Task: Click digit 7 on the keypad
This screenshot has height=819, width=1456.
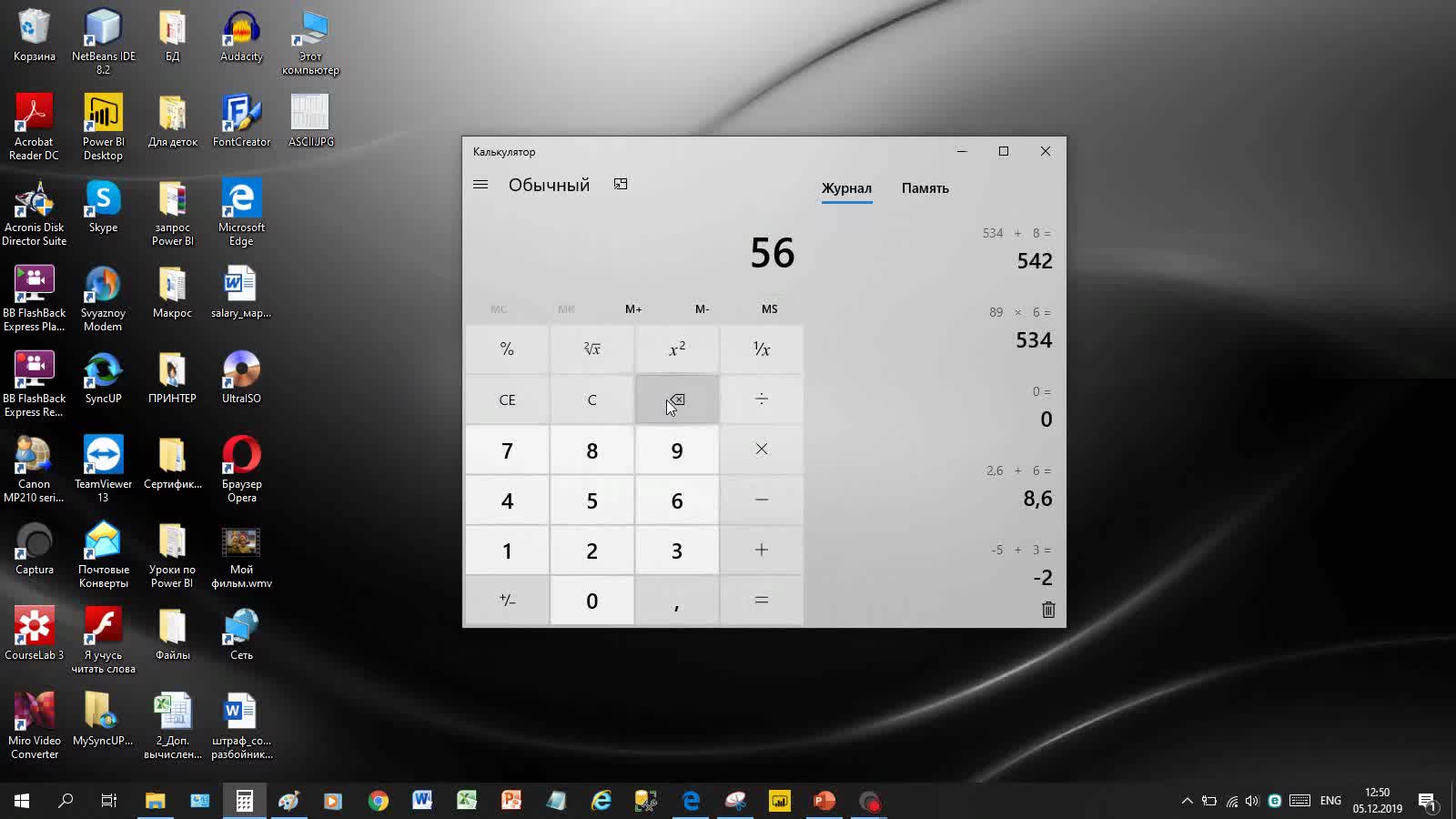Action: [508, 450]
